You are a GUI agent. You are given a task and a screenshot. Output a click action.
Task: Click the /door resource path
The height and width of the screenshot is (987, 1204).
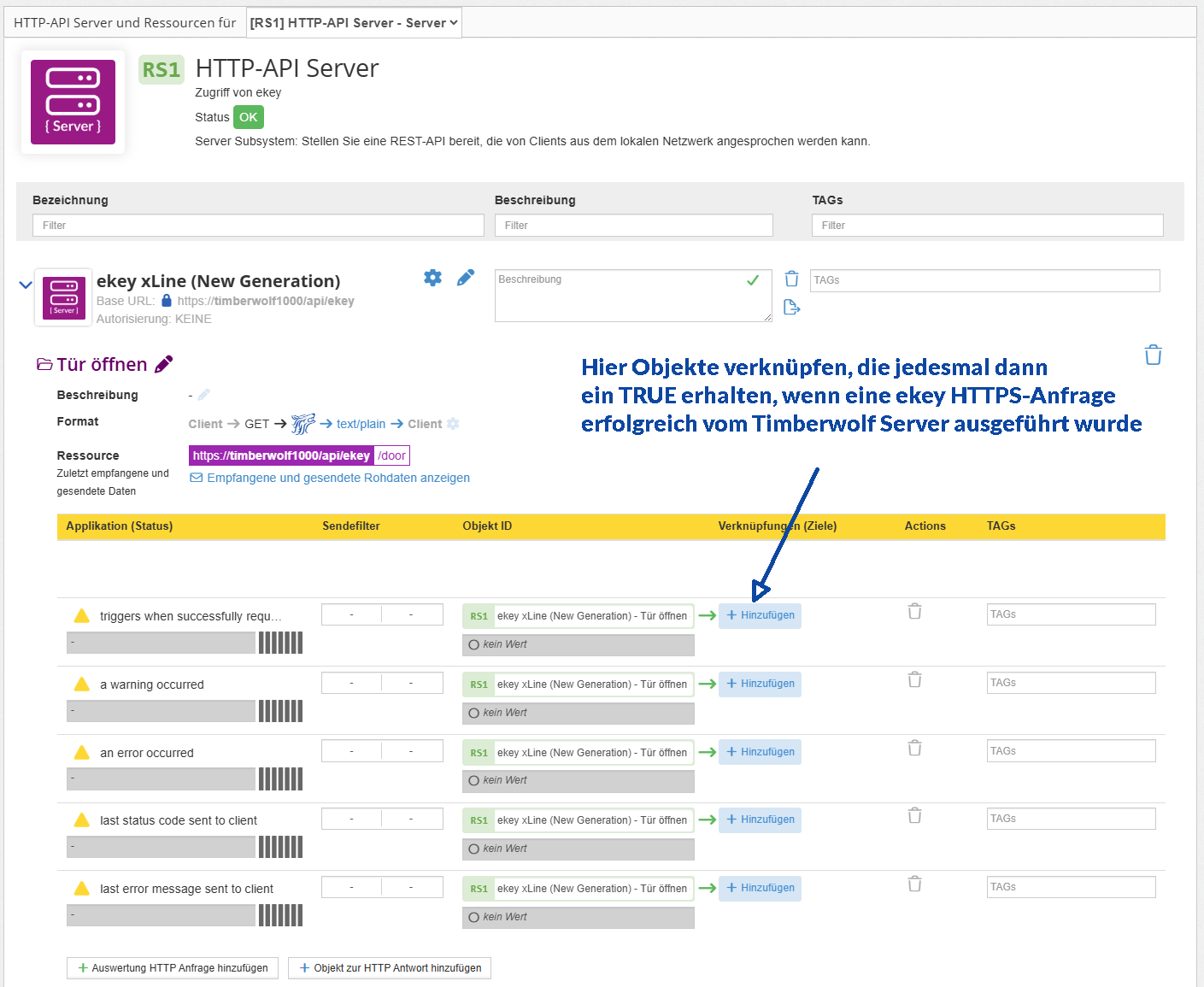[392, 455]
